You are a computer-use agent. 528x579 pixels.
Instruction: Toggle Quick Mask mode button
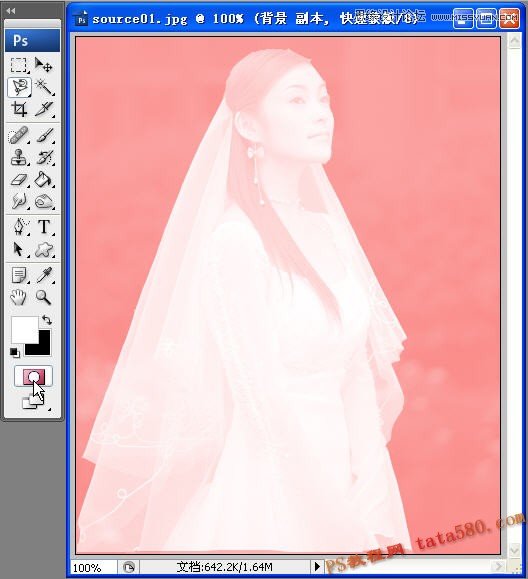click(34, 377)
